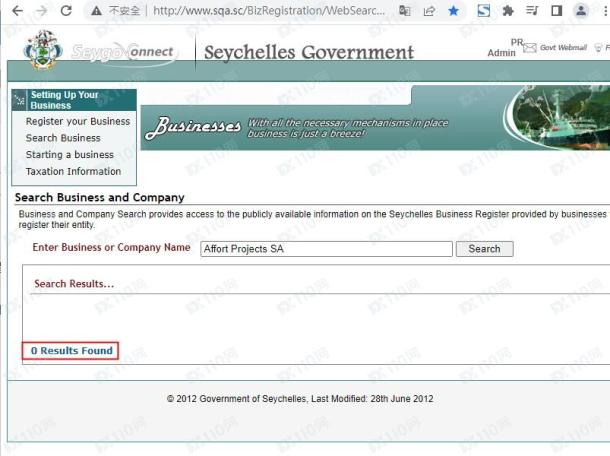This screenshot has width=610, height=456.
Task: Open the user profile avatar icon
Action: [x=581, y=11]
